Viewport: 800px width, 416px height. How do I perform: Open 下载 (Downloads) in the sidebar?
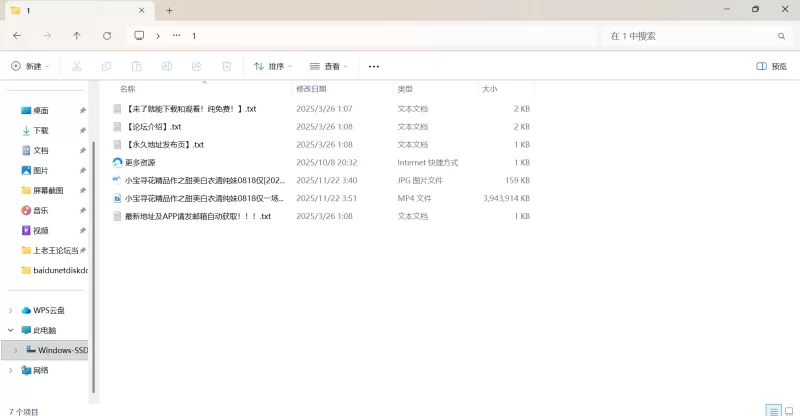pos(41,130)
